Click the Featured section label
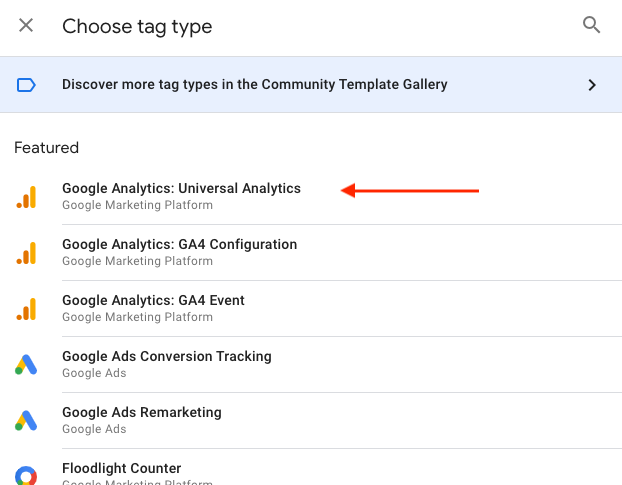 tap(46, 148)
